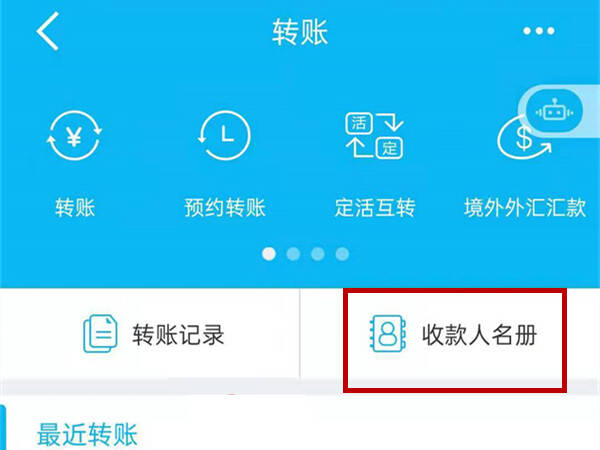Select the 最近转账 section header
600x450 pixels.
(x=87, y=434)
